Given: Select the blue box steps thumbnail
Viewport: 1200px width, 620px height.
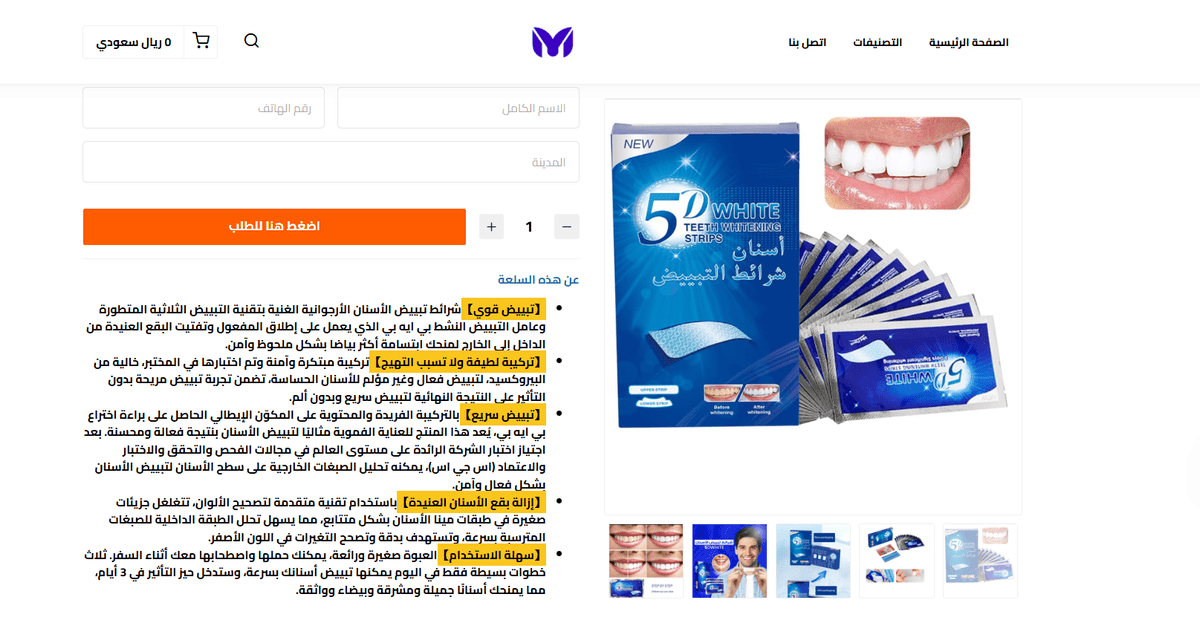Looking at the screenshot, I should pyautogui.click(x=813, y=561).
